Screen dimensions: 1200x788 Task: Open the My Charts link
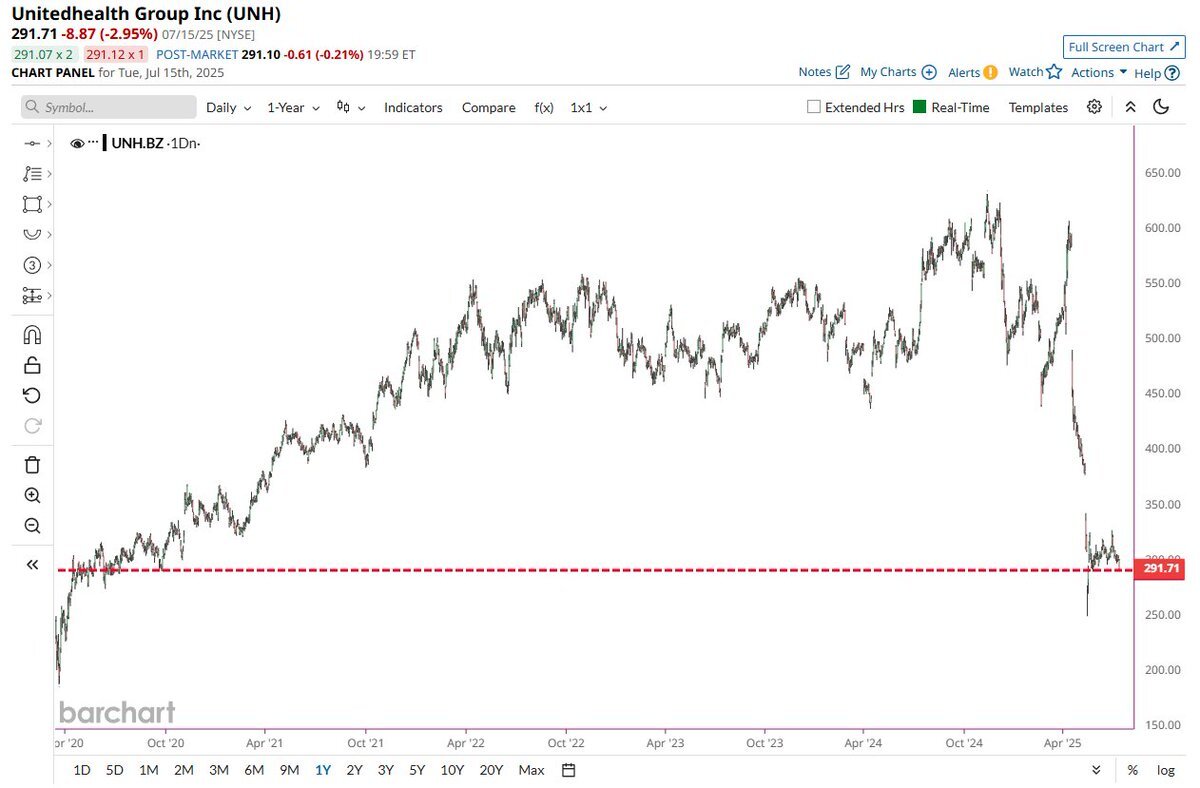[888, 72]
